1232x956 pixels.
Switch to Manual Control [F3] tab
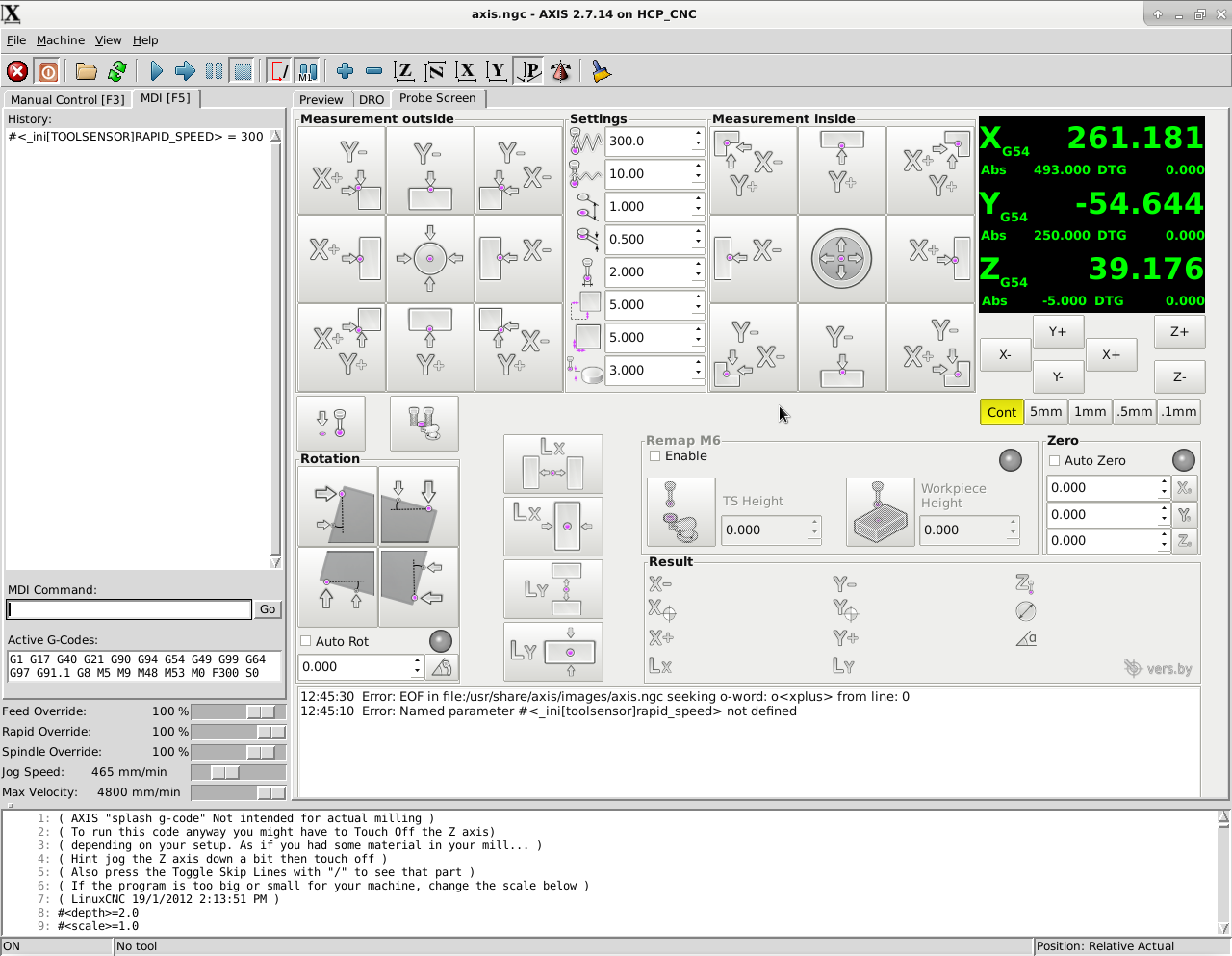point(67,99)
